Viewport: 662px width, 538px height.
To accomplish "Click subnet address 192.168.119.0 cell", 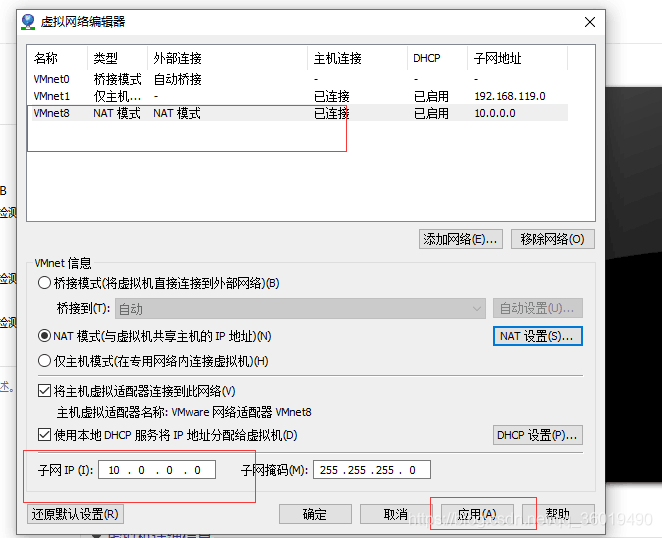I will (x=510, y=96).
